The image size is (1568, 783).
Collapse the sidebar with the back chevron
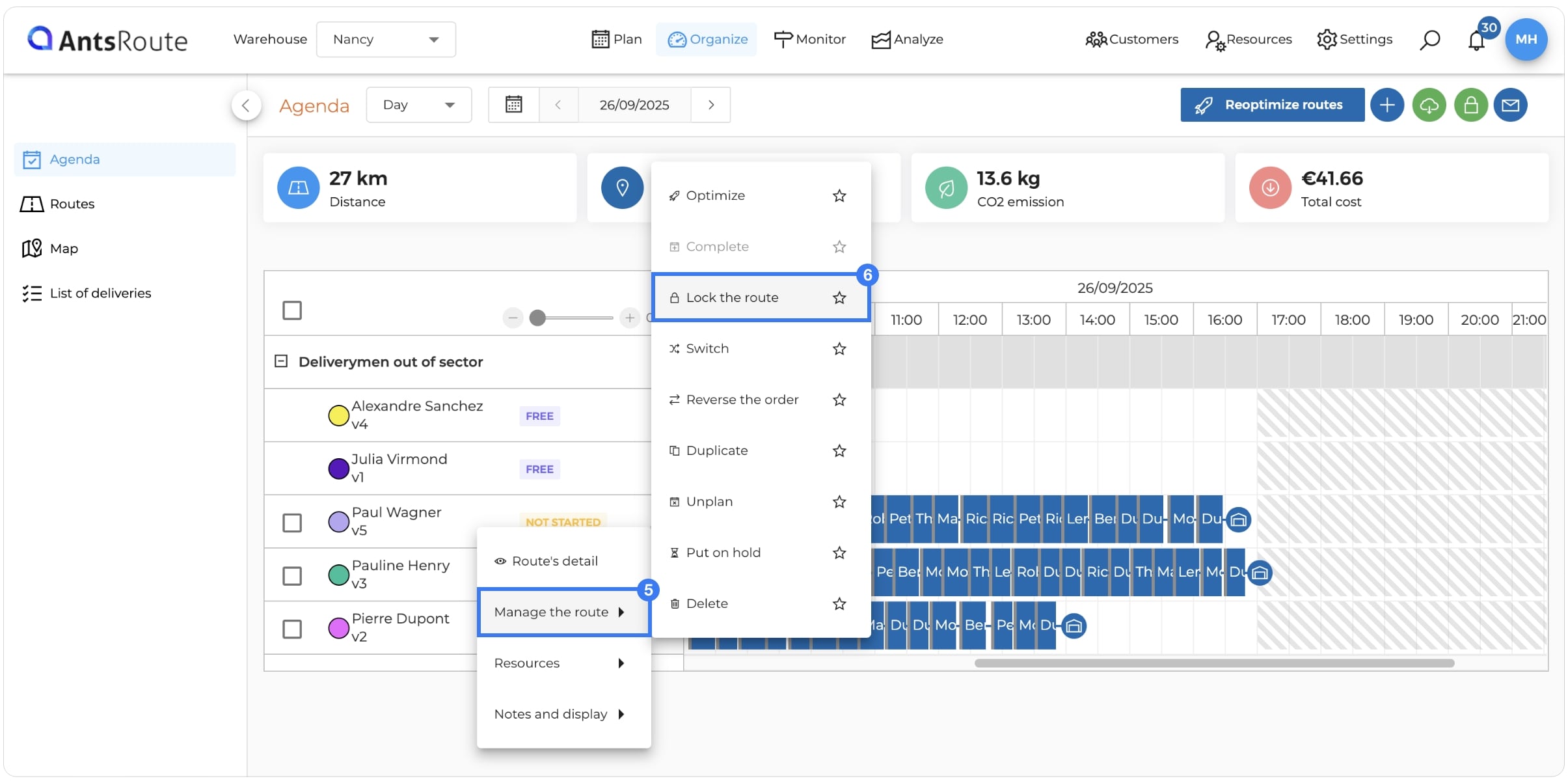tap(246, 105)
